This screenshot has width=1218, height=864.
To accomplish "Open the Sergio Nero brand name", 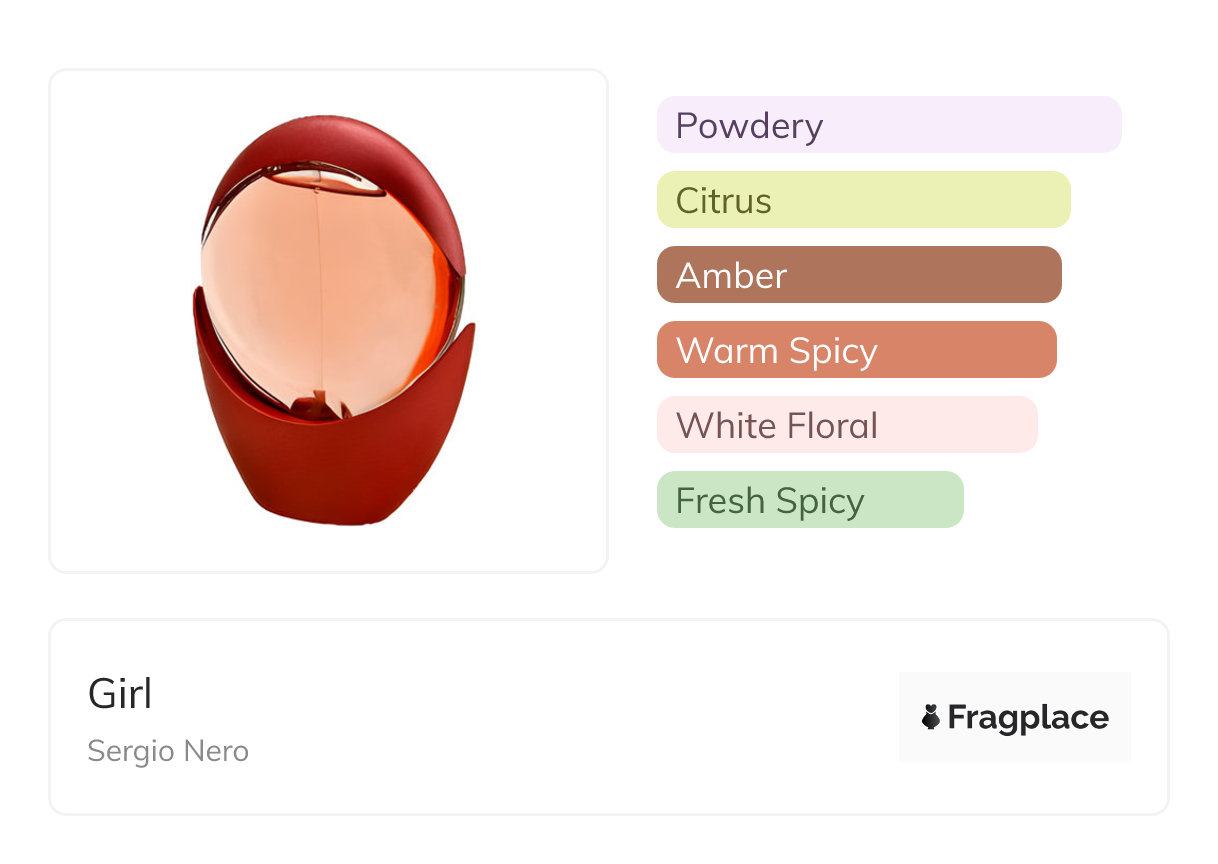I will tap(168, 751).
